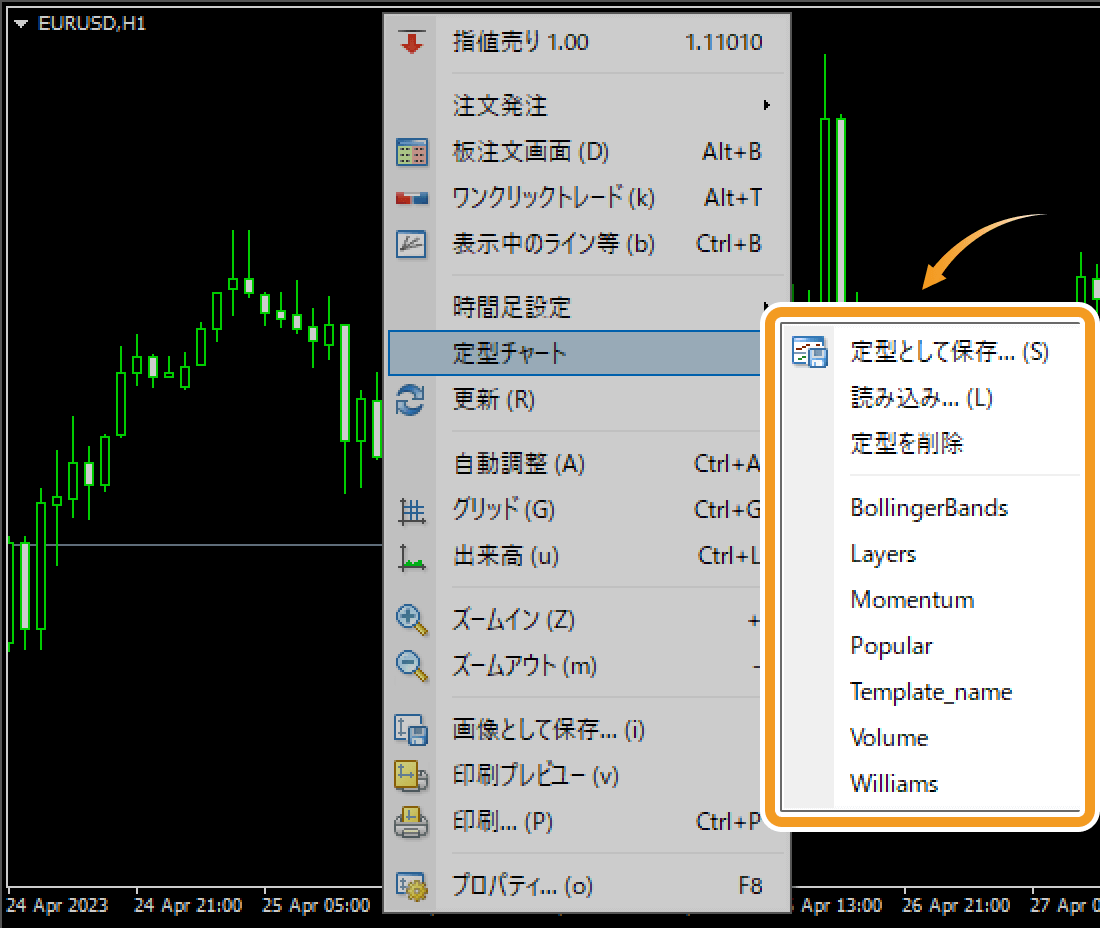Apply the Momentum template
The height and width of the screenshot is (928, 1100).
coord(932,600)
